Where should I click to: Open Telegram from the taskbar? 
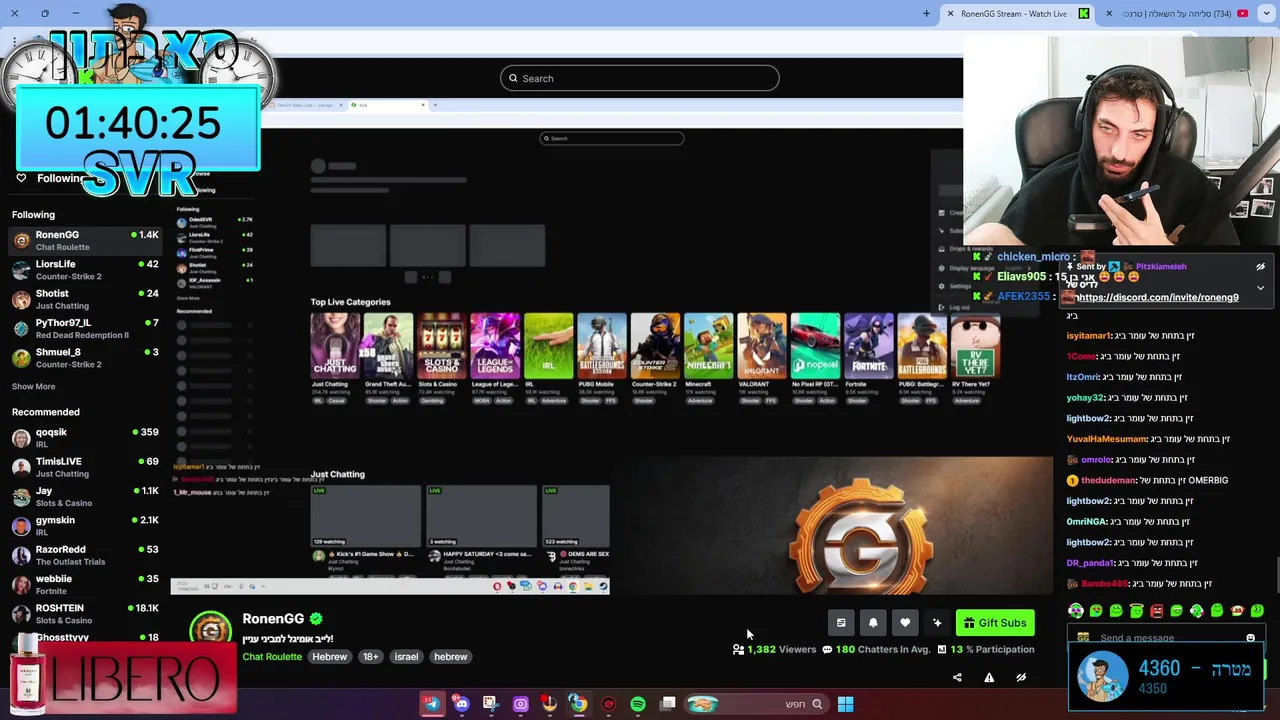(432, 704)
